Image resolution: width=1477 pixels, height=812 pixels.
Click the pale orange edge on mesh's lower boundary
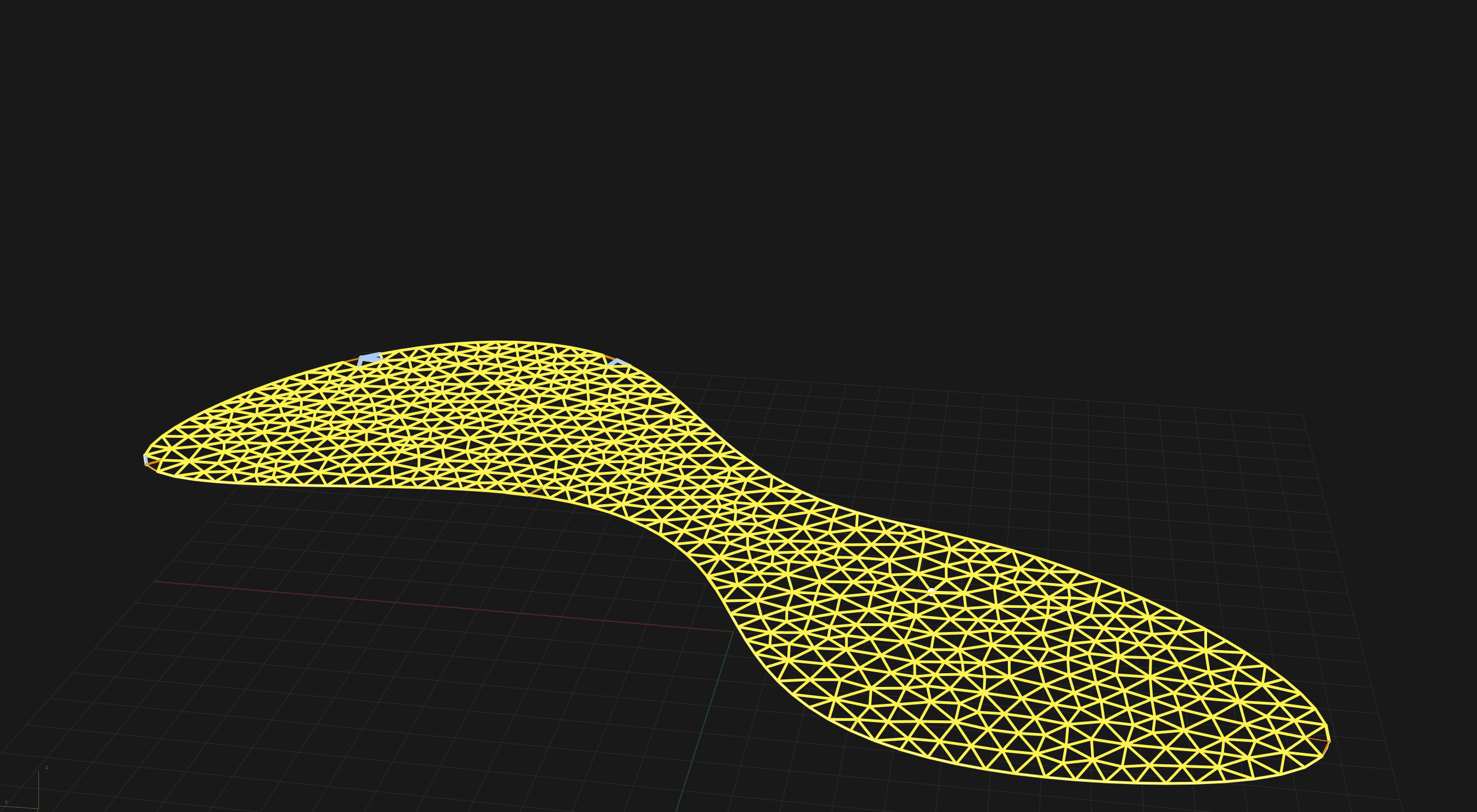535,491
